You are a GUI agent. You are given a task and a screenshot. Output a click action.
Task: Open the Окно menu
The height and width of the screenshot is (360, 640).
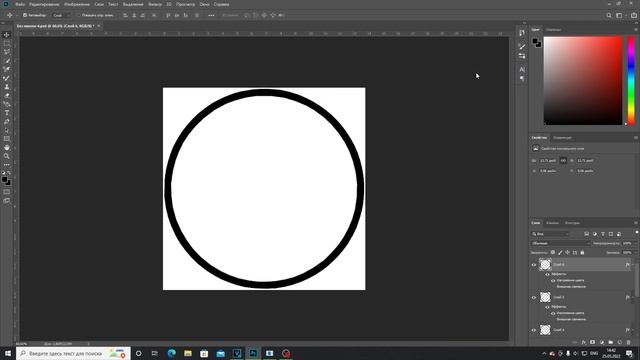click(204, 4)
